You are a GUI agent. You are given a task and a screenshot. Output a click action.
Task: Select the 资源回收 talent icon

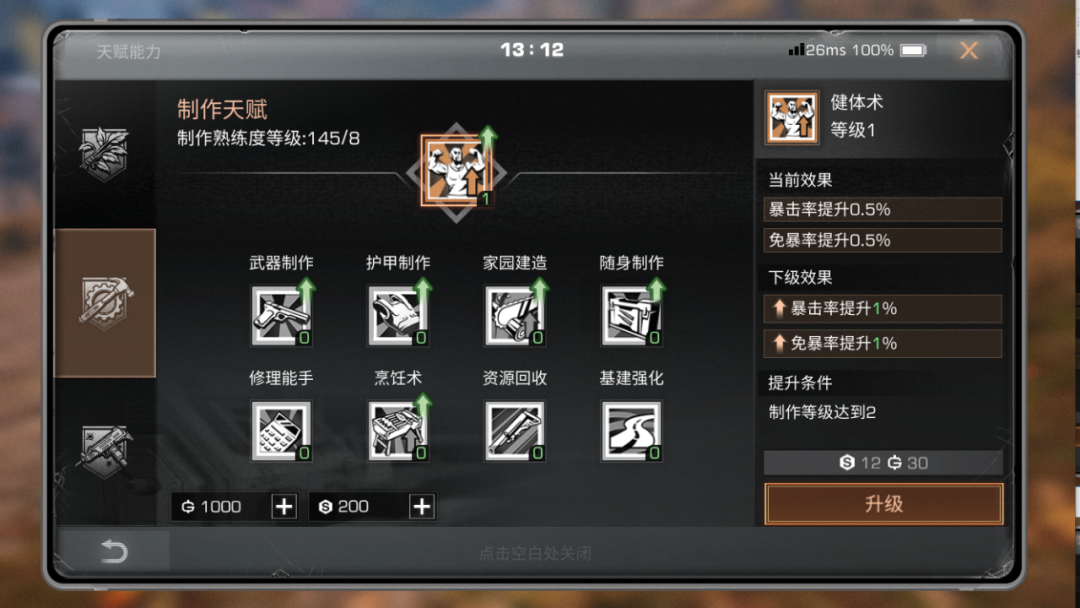(x=515, y=431)
